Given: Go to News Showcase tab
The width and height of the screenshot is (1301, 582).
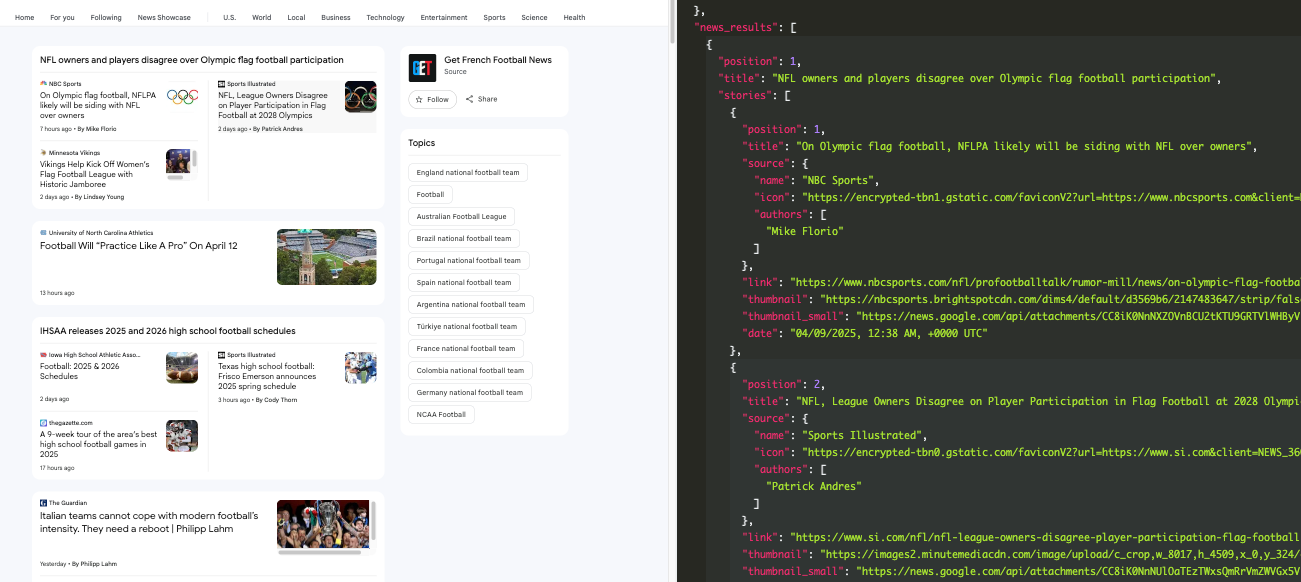Looking at the screenshot, I should click(x=164, y=17).
